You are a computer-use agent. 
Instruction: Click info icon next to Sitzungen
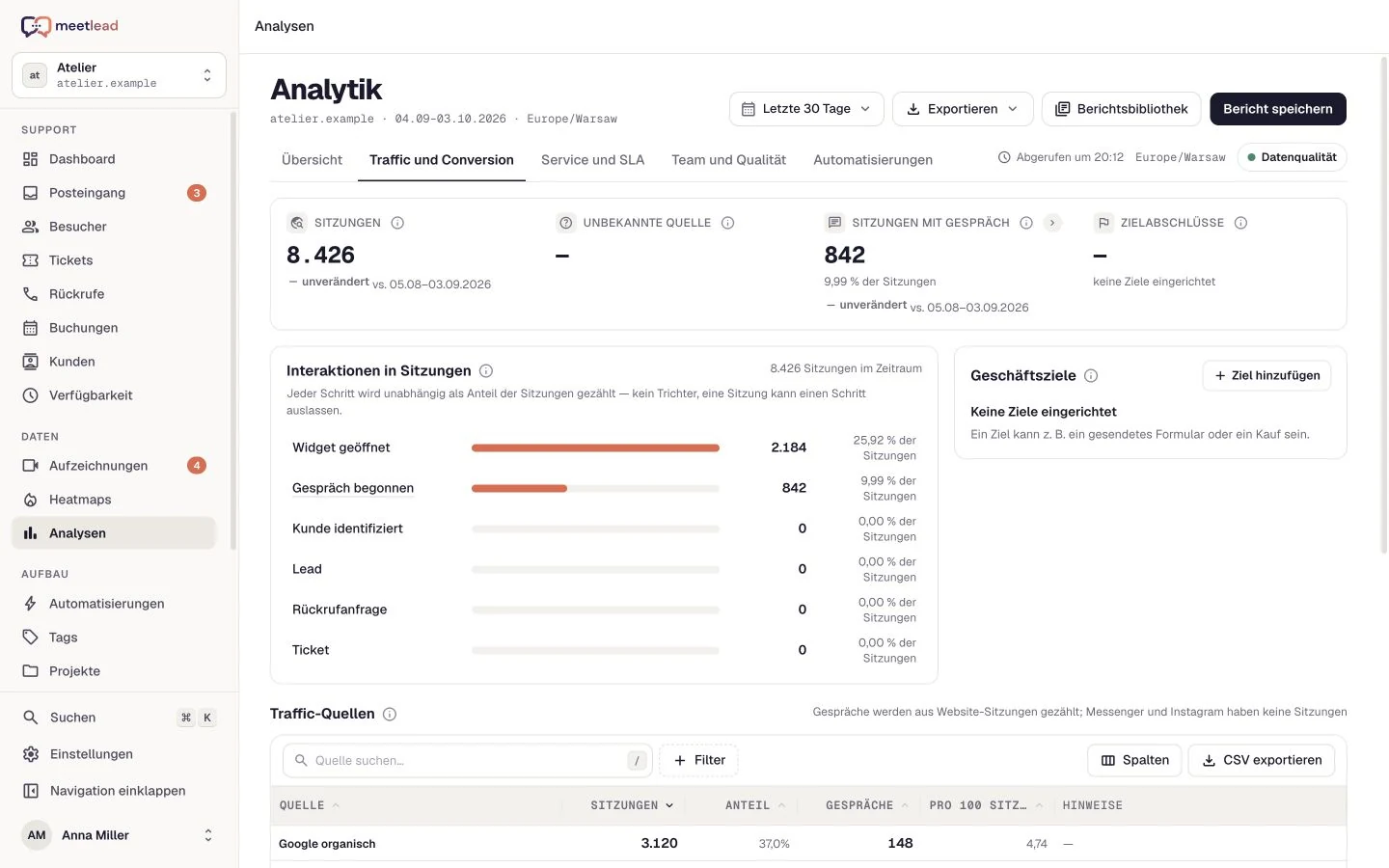click(397, 223)
